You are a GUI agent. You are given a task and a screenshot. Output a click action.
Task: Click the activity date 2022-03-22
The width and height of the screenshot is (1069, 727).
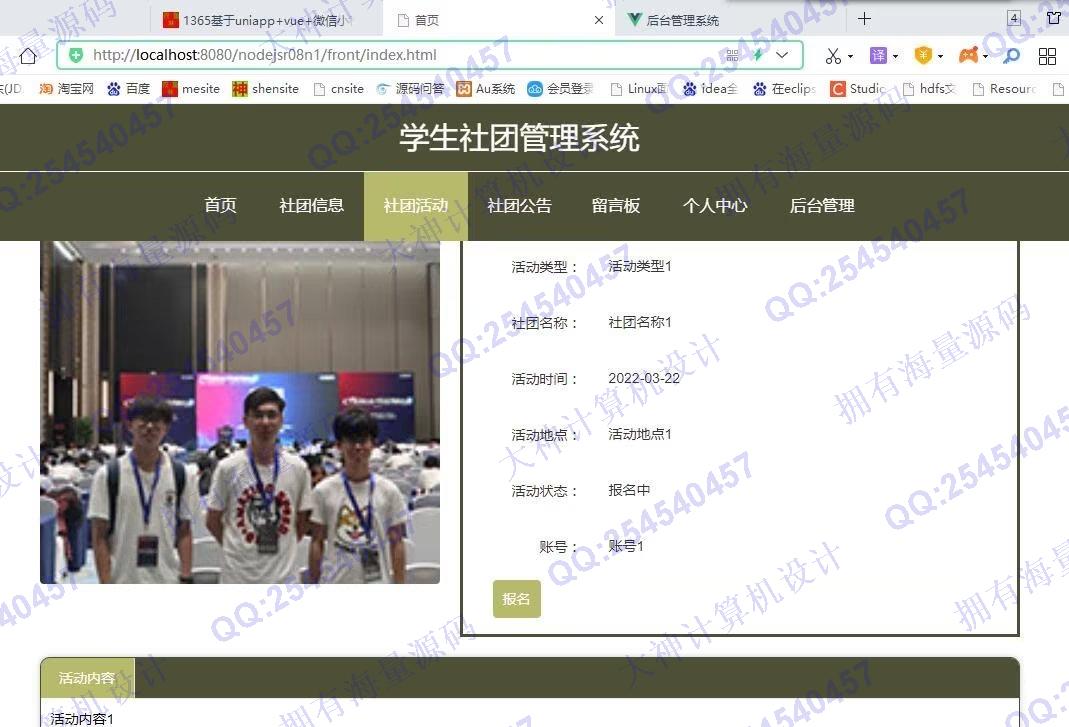coord(644,379)
